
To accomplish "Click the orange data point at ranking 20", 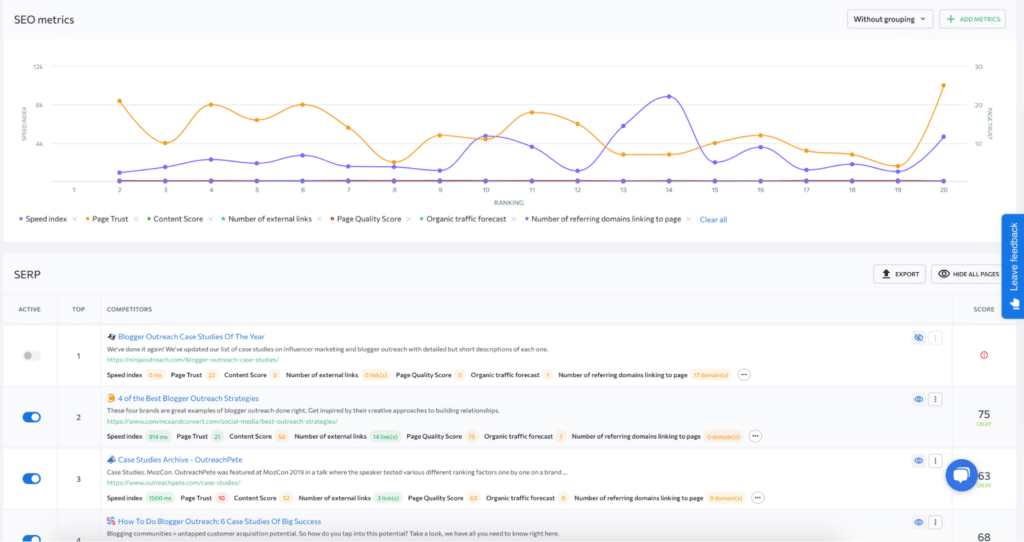I will coord(943,86).
